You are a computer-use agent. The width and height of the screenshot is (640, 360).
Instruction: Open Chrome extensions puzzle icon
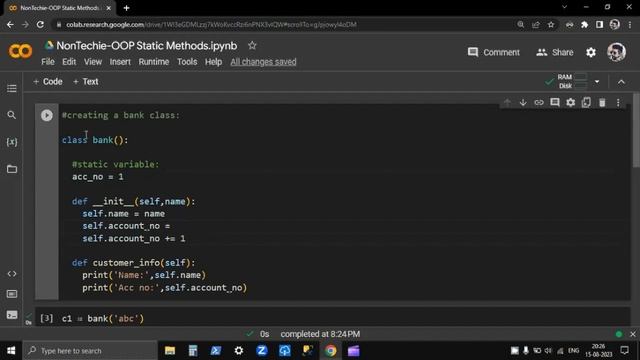pos(584,24)
